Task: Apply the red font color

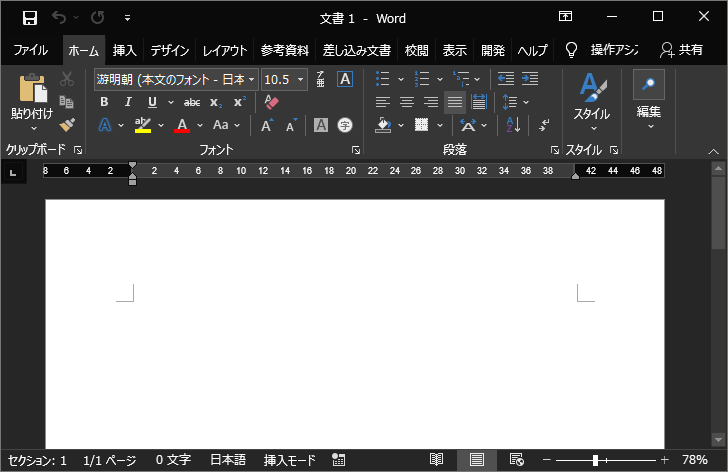Action: point(182,125)
